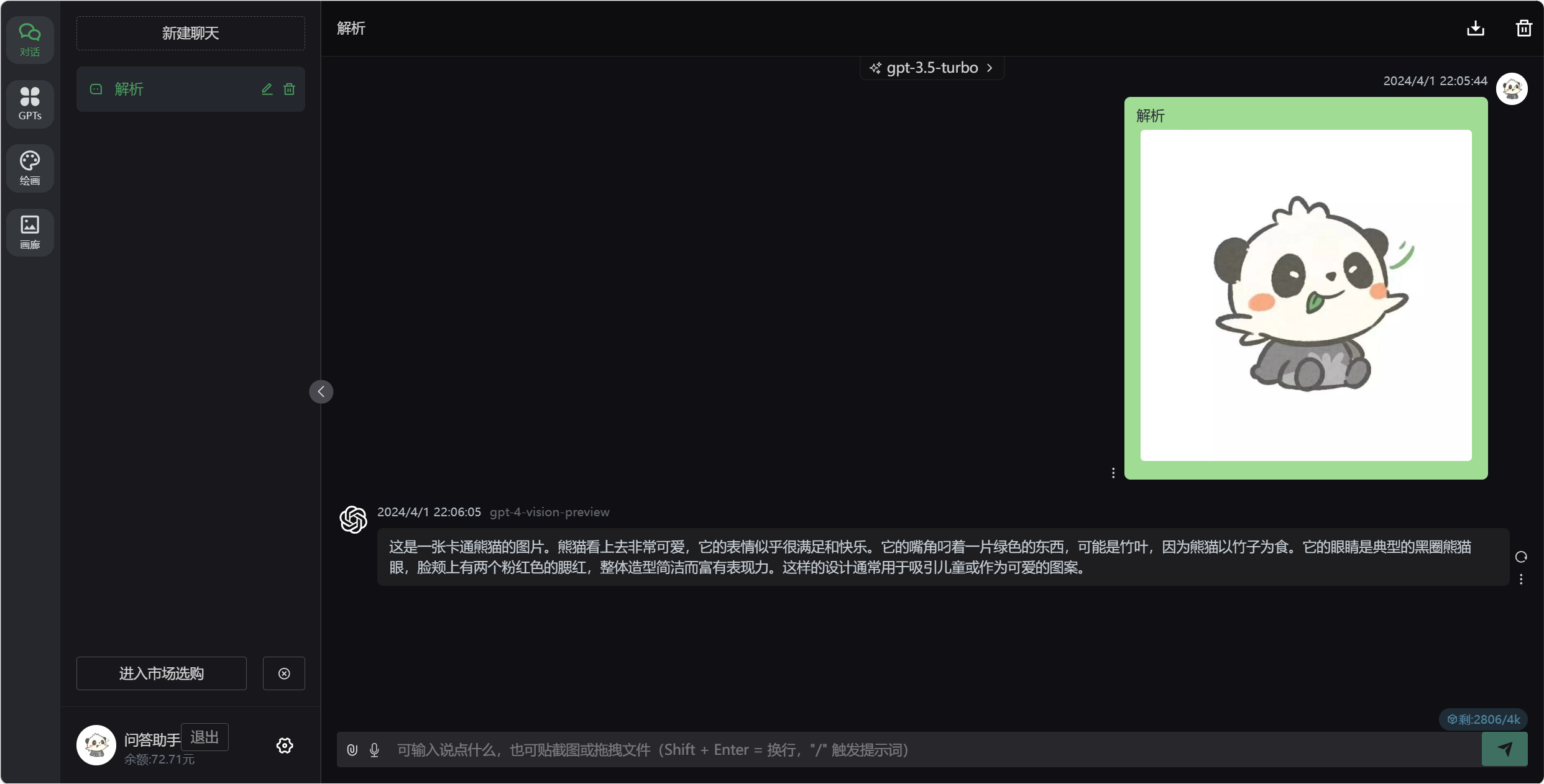Image resolution: width=1544 pixels, height=784 pixels.
Task: Open the 对话 chat sidebar tab
Action: 30,40
